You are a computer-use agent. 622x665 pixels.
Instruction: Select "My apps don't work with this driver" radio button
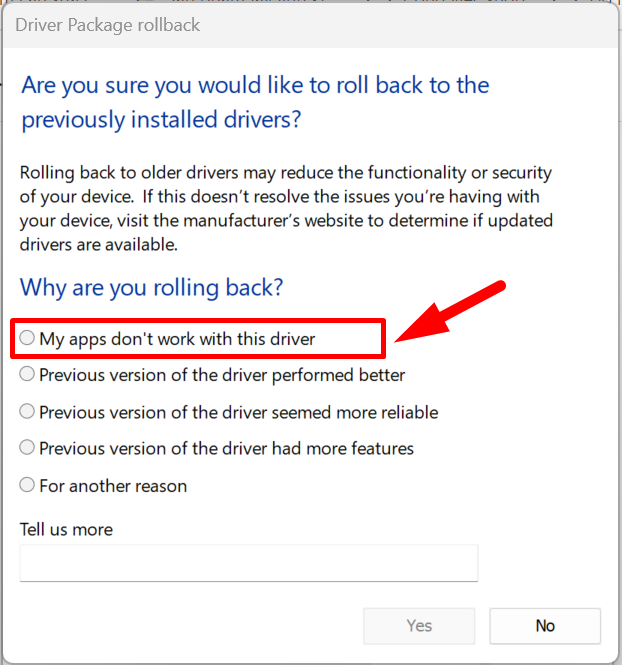pos(27,339)
